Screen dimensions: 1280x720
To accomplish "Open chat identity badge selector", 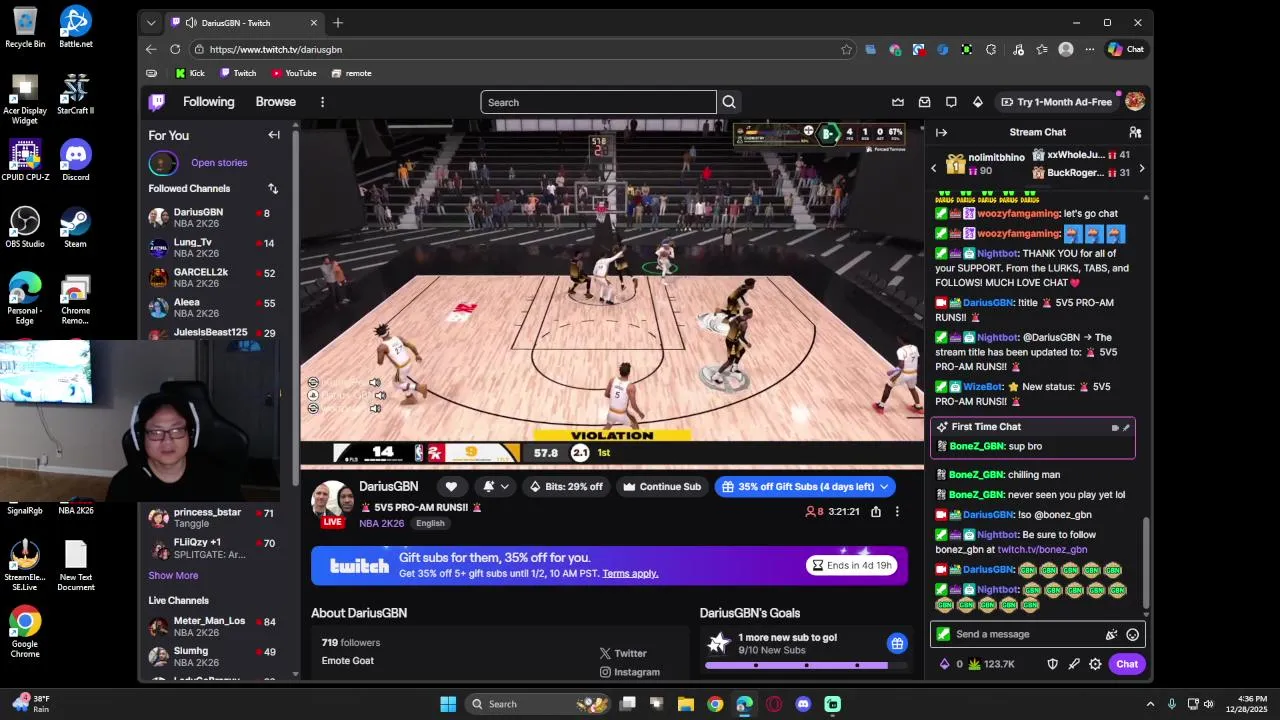I will [x=943, y=634].
